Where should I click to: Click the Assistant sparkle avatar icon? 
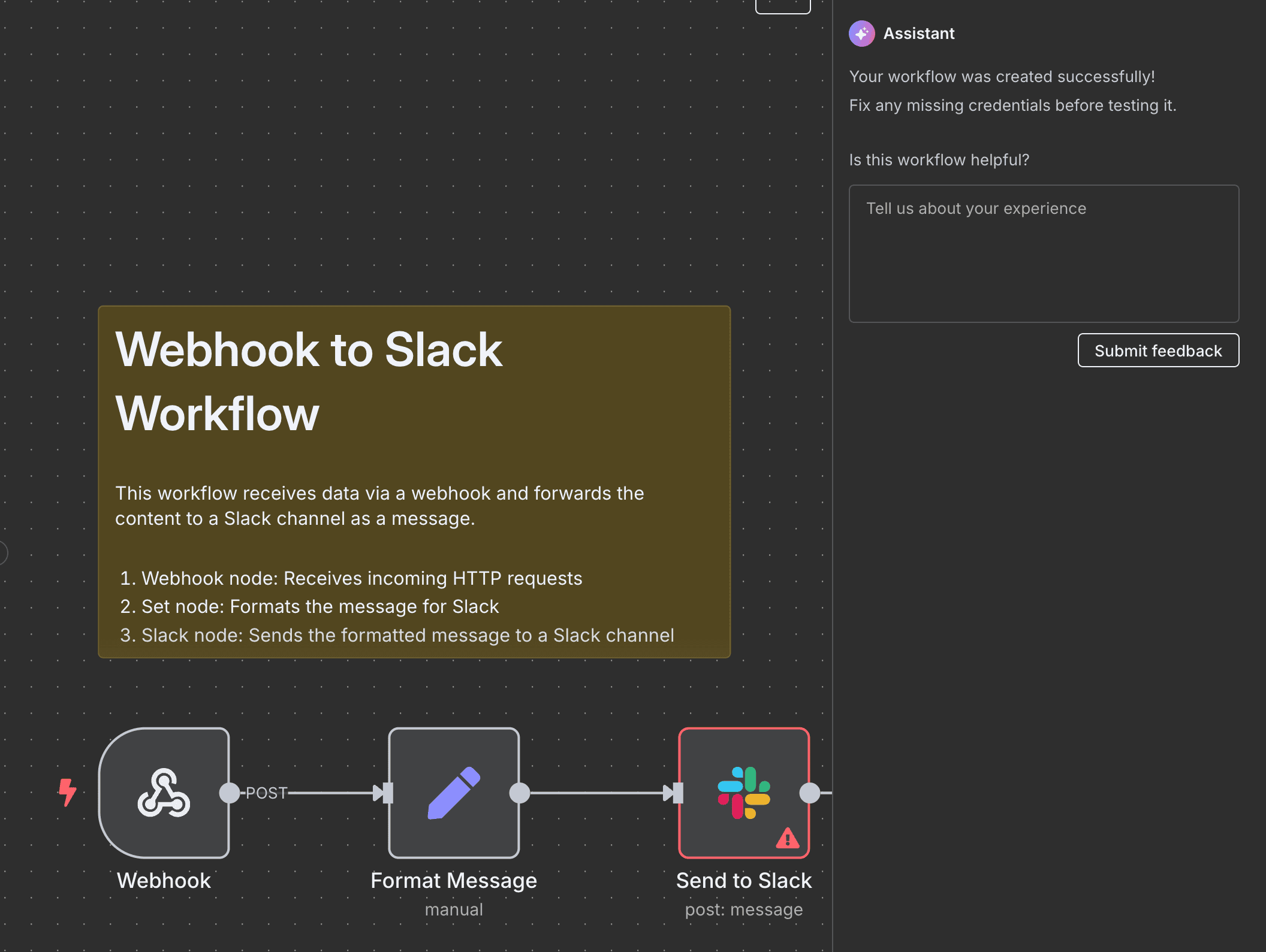(x=861, y=34)
